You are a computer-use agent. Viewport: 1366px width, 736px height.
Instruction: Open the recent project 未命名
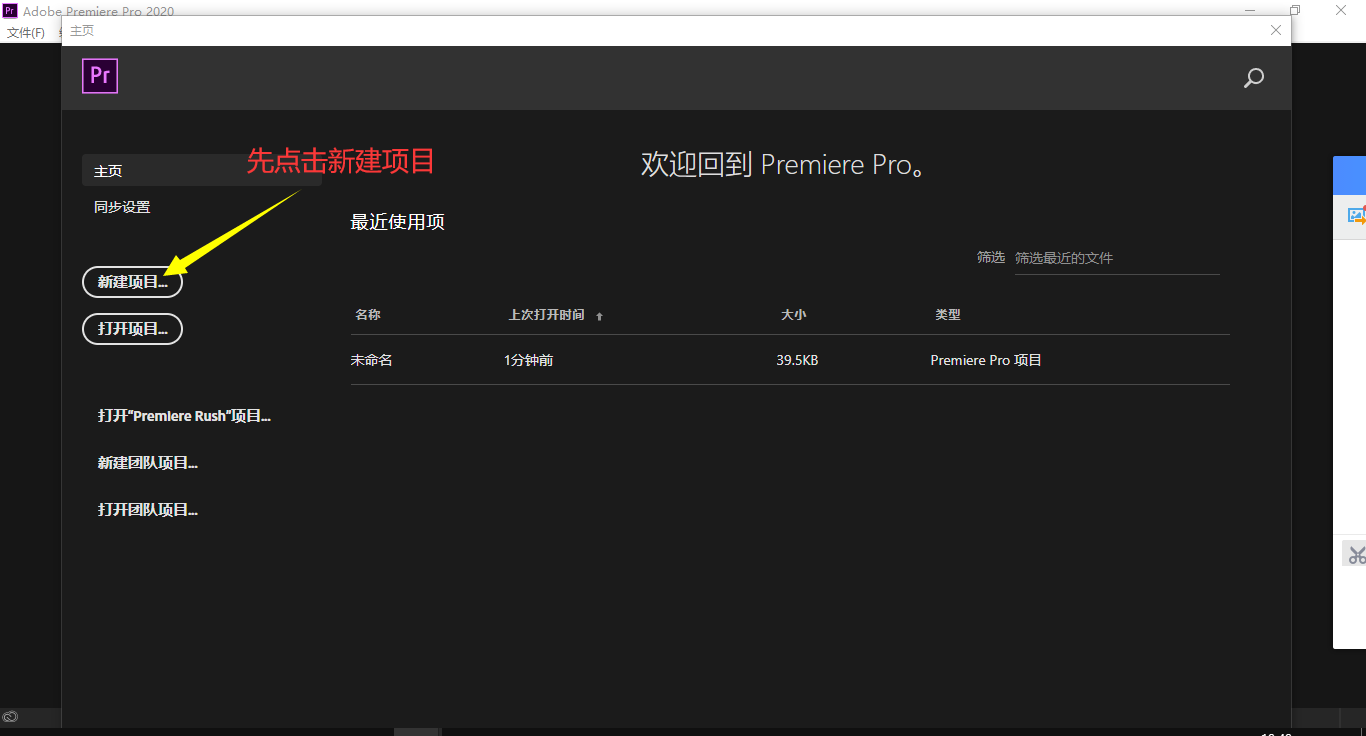tap(371, 360)
